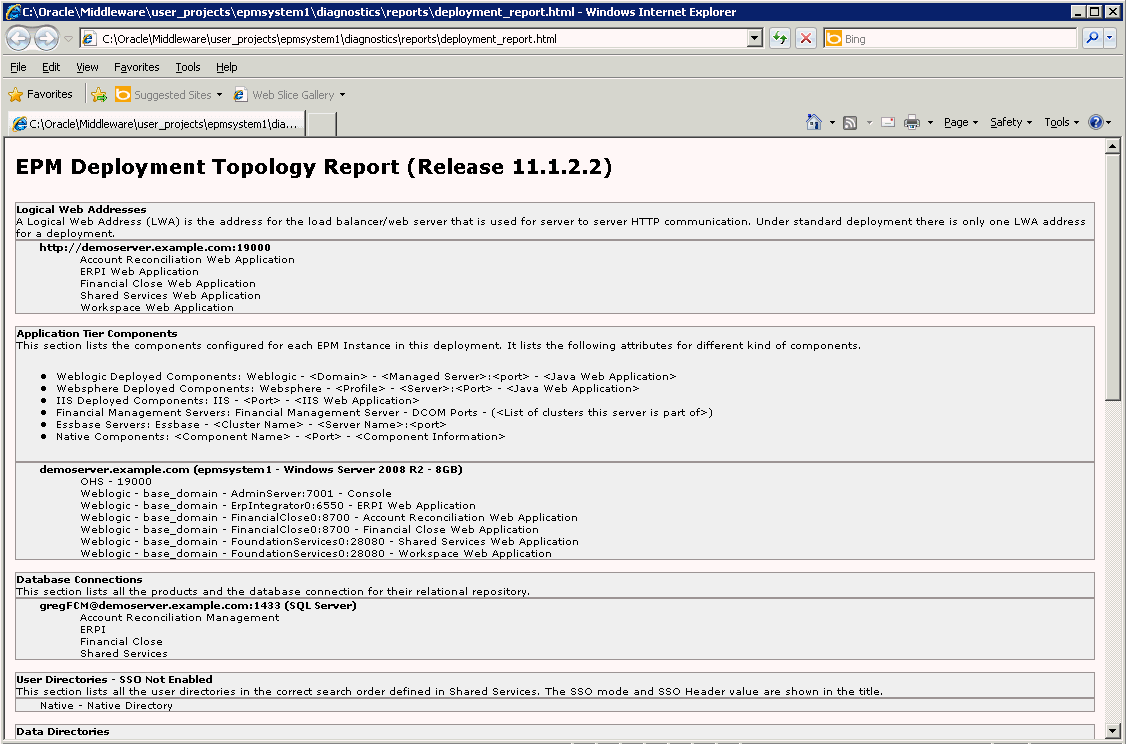This screenshot has height=744, width=1126.
Task: Select the deployment report browser tab
Action: [x=157, y=124]
